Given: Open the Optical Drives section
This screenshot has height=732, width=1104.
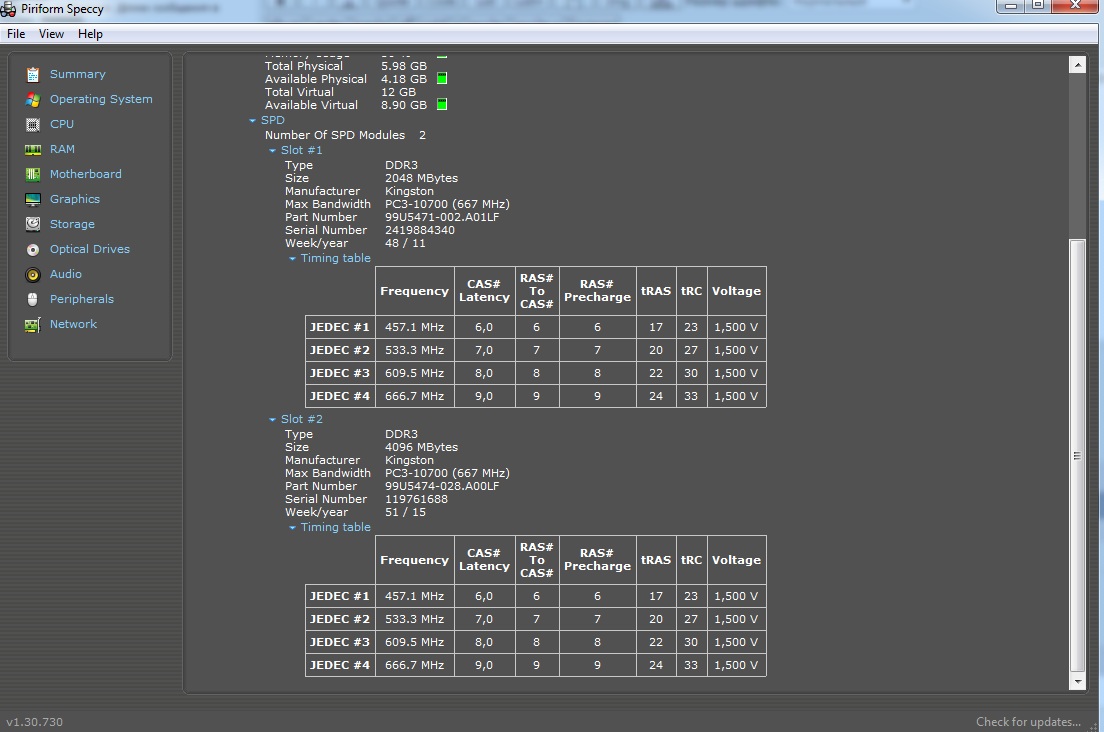Looking at the screenshot, I should 89,249.
